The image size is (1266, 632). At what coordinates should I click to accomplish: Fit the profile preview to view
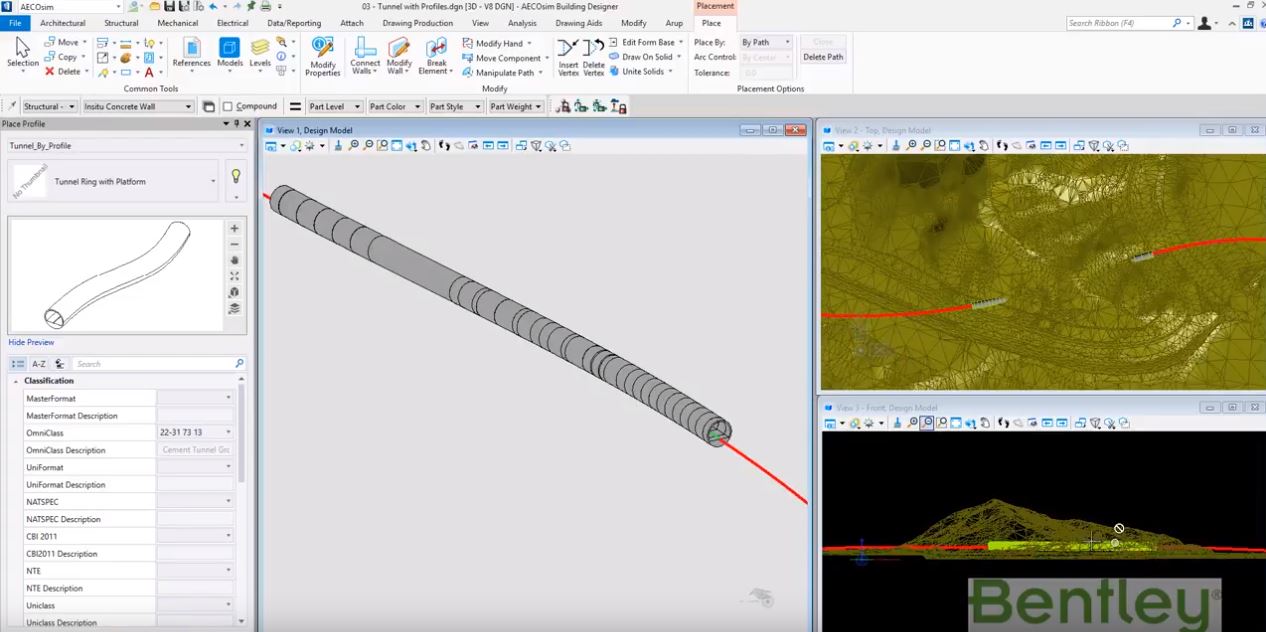point(234,276)
